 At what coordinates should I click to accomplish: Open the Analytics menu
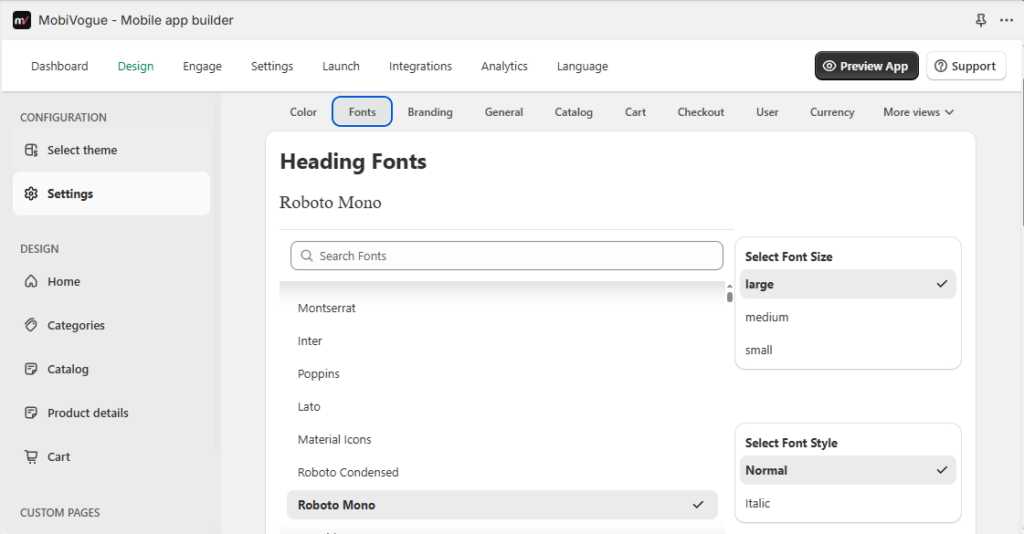tap(504, 66)
